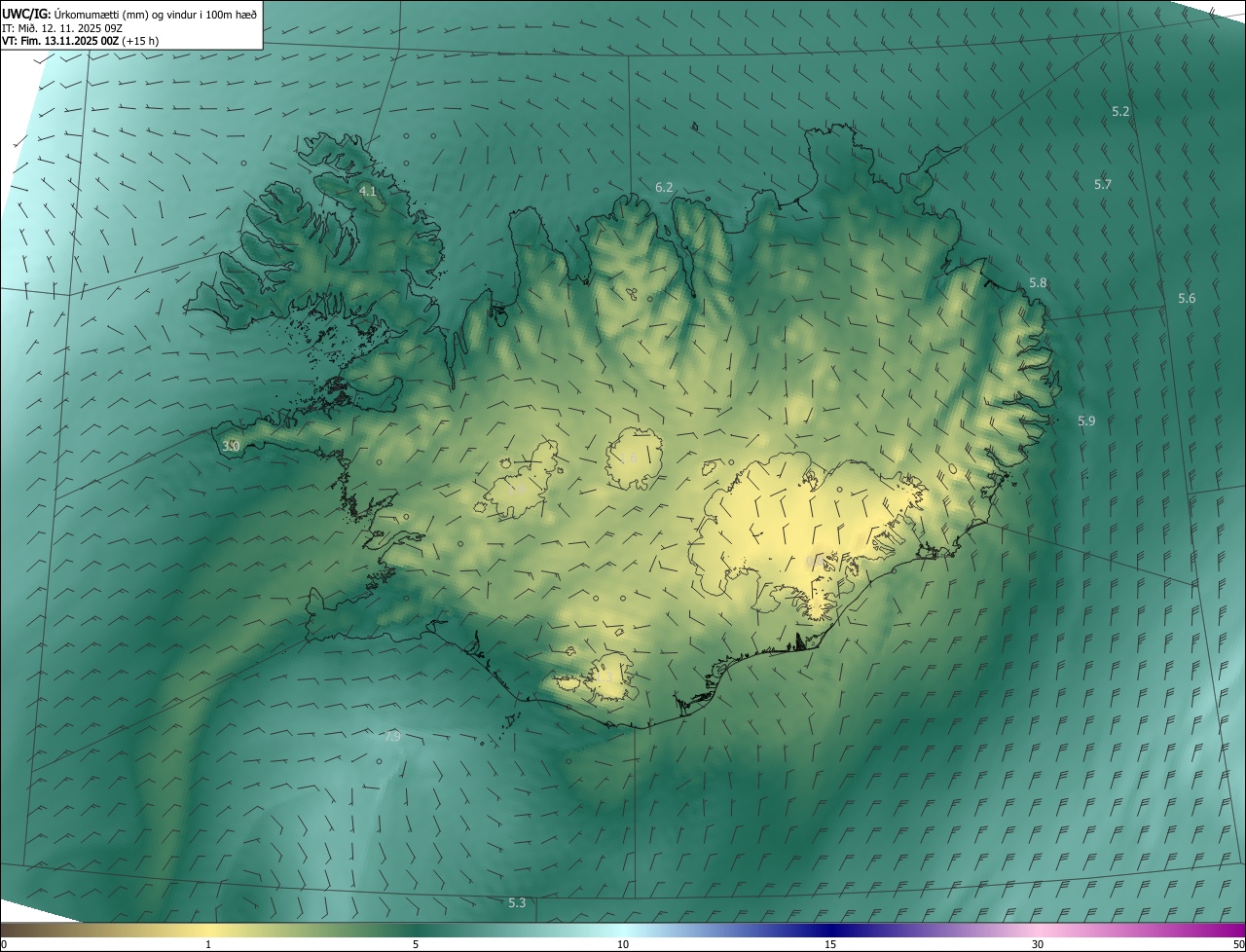Select the 30 tick on the color scale
This screenshot has width=1246, height=952.
coord(1038,944)
